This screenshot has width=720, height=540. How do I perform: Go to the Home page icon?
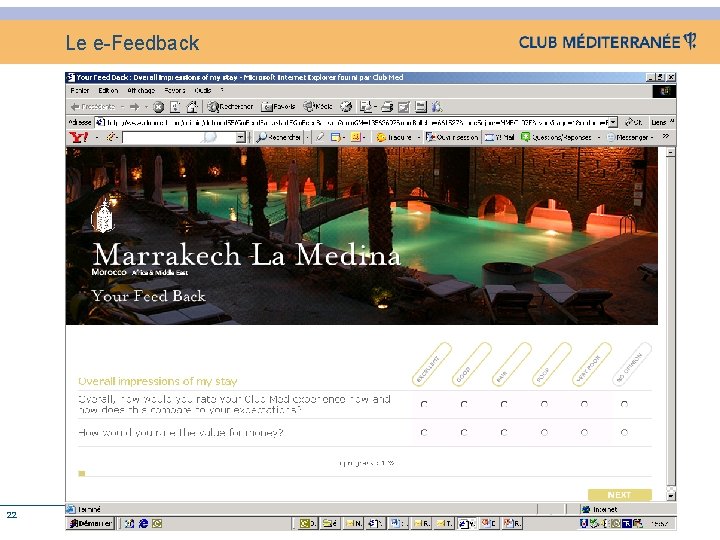(x=192, y=107)
